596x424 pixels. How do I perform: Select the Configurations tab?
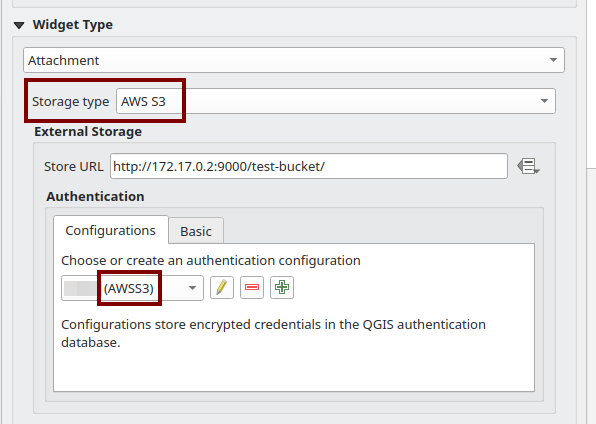[111, 230]
